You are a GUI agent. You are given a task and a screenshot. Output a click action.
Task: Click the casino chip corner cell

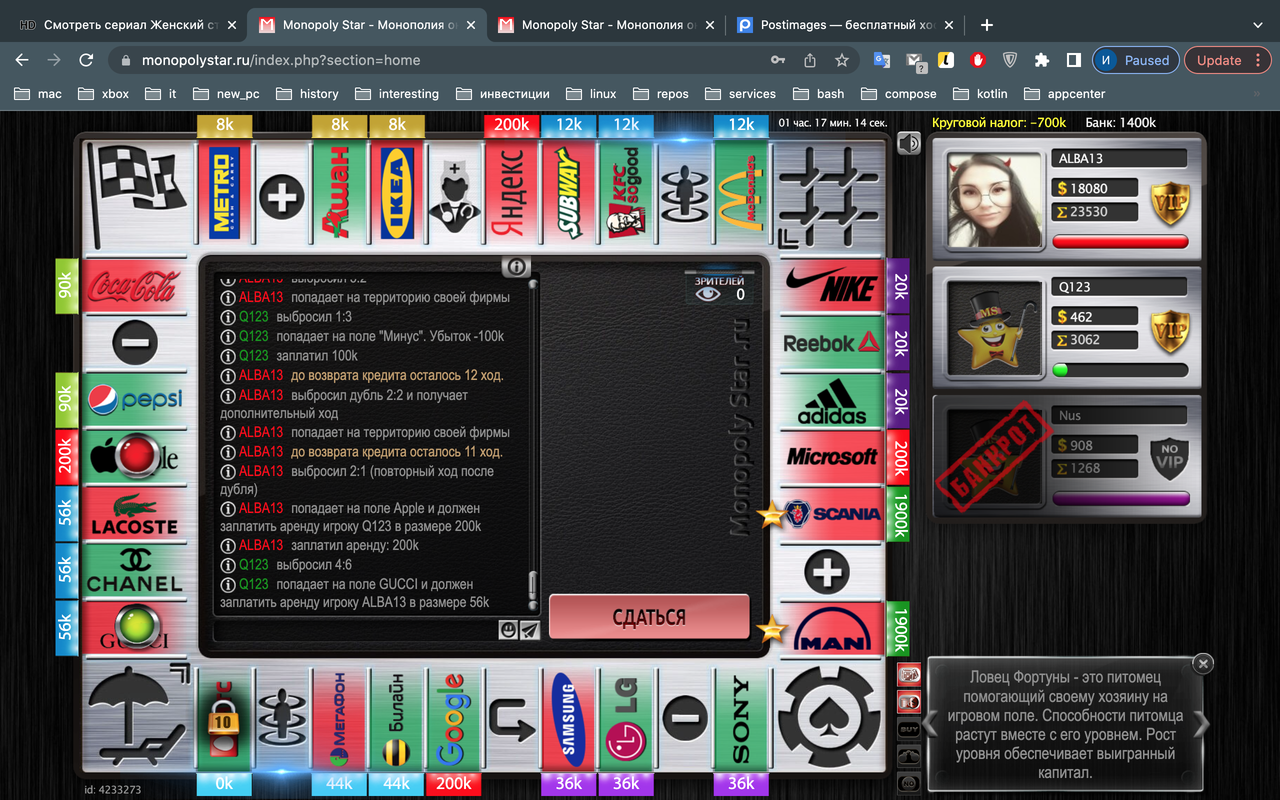pos(828,716)
